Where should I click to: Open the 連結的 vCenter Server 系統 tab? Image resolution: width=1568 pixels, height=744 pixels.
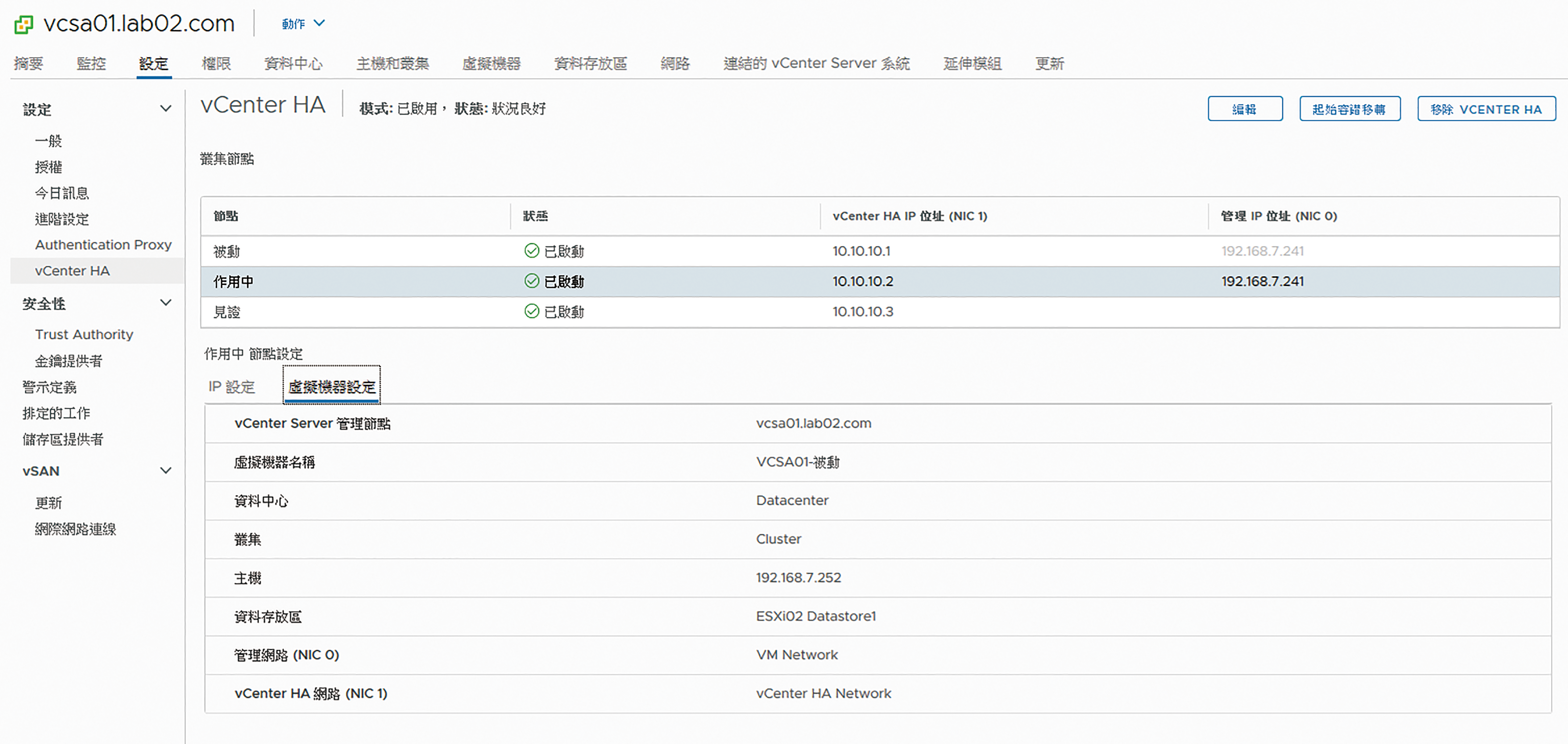point(817,63)
